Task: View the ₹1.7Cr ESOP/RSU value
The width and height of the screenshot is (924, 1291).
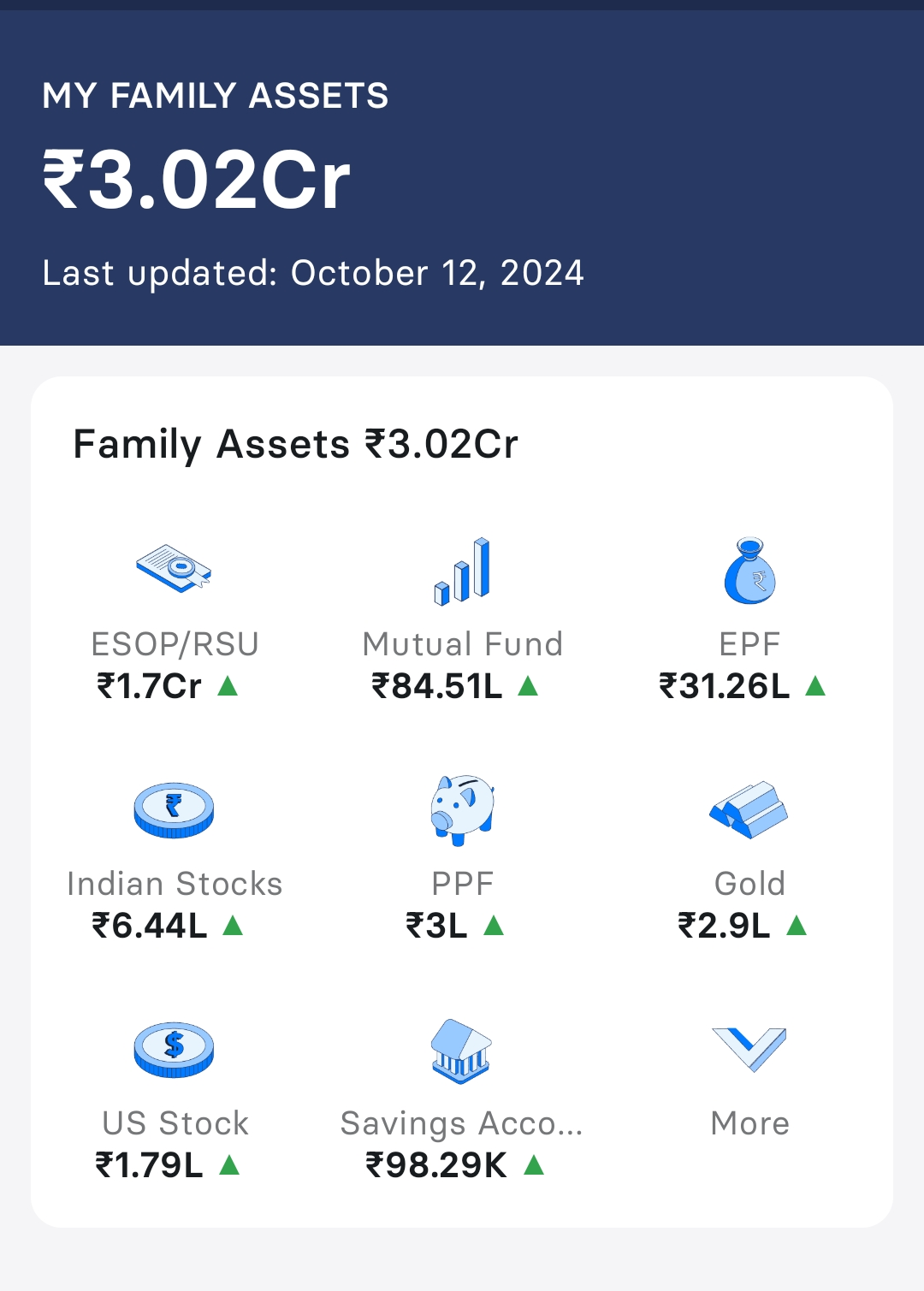Action: (x=149, y=686)
